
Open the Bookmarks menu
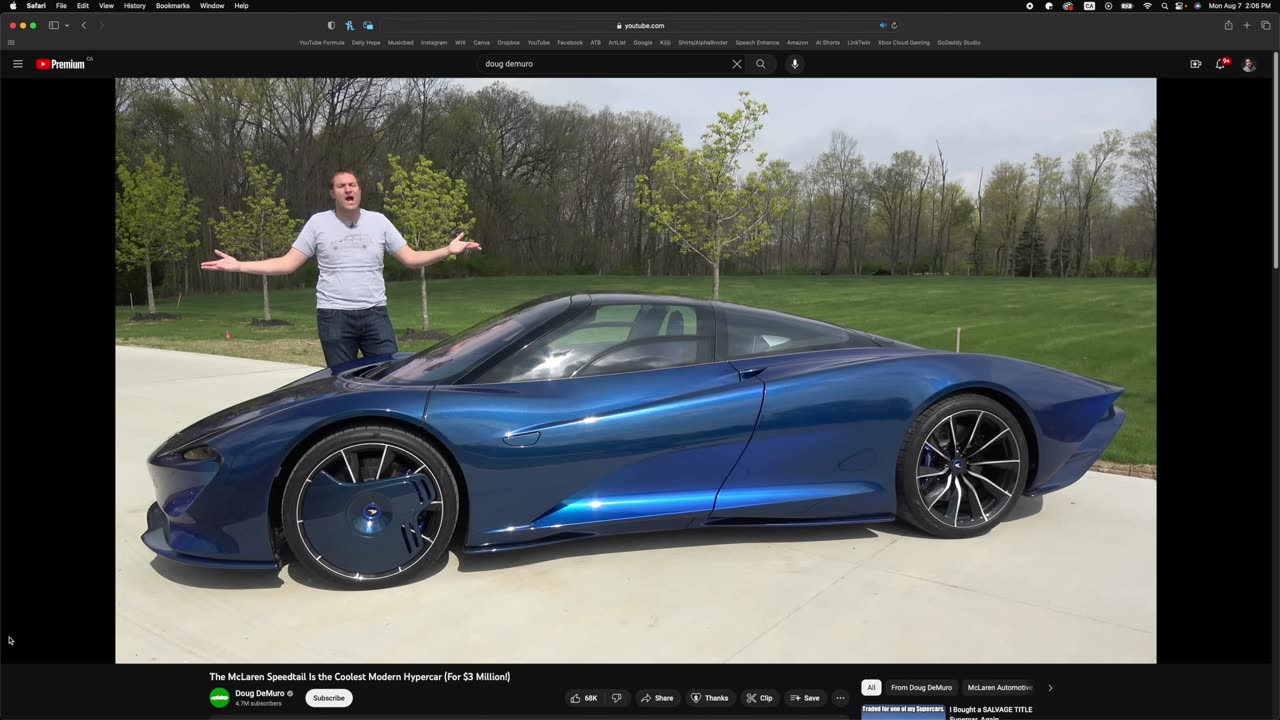(173, 6)
